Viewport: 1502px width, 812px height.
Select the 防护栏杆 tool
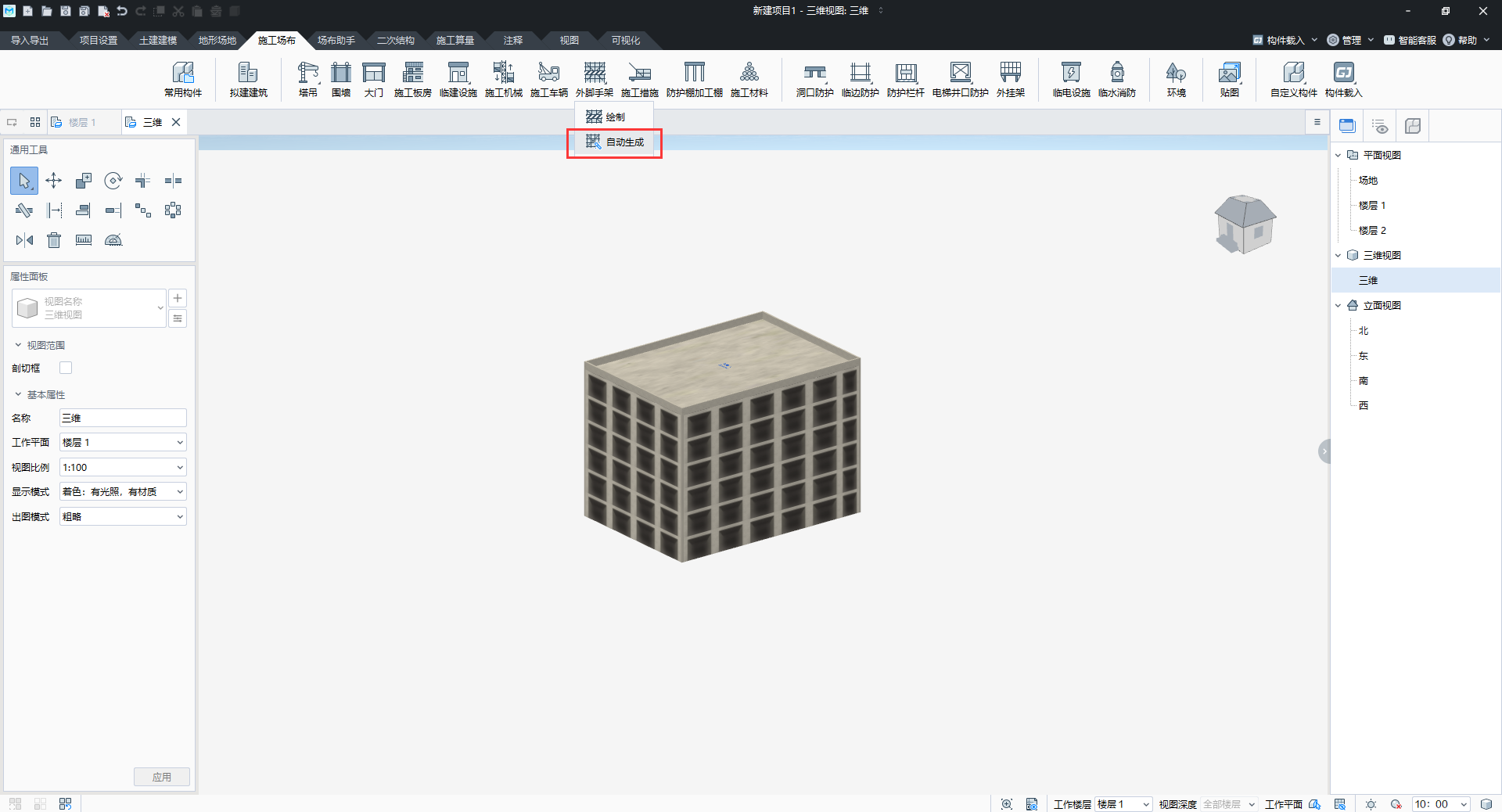click(906, 79)
